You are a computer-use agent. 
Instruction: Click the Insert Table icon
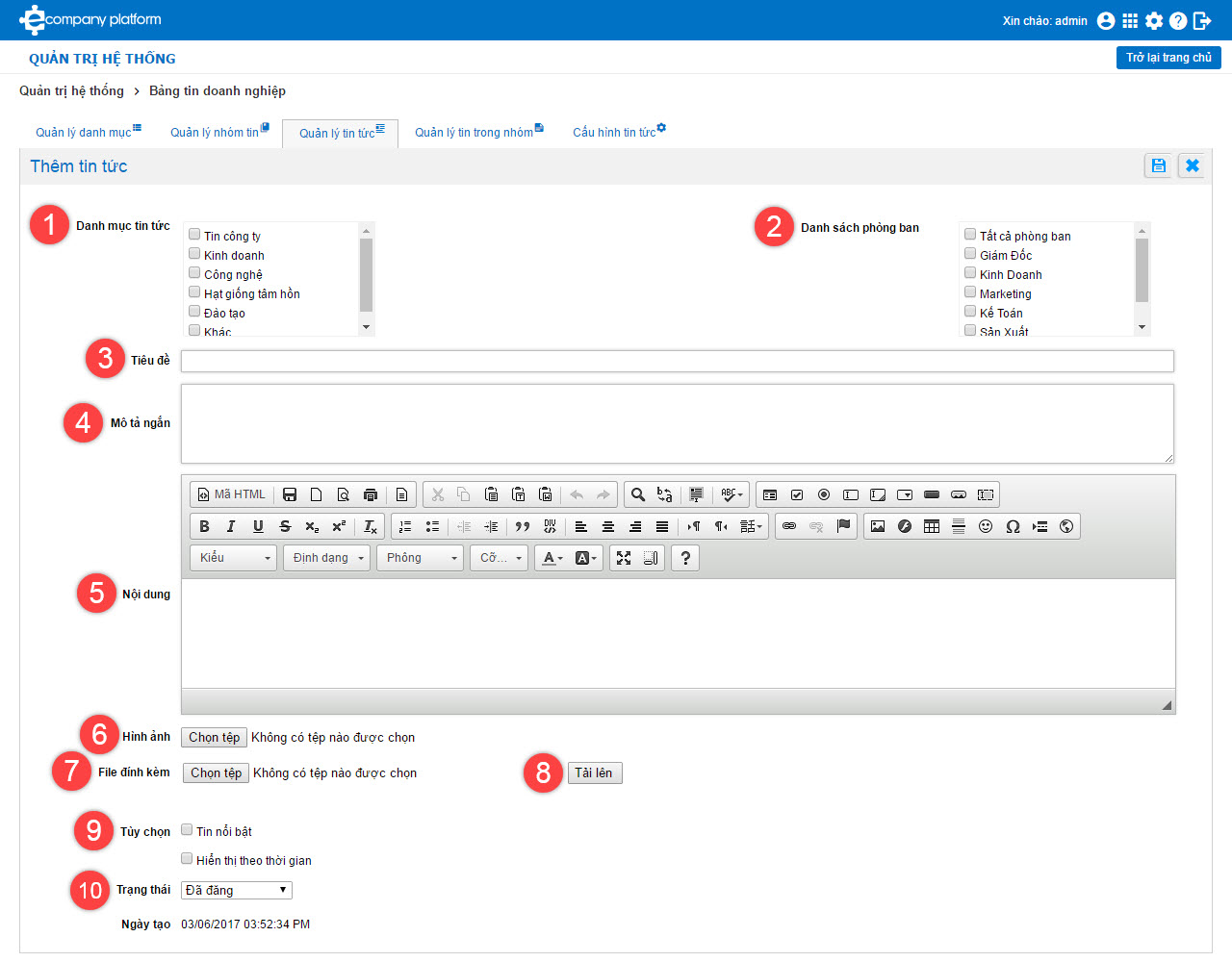pyautogui.click(x=932, y=526)
